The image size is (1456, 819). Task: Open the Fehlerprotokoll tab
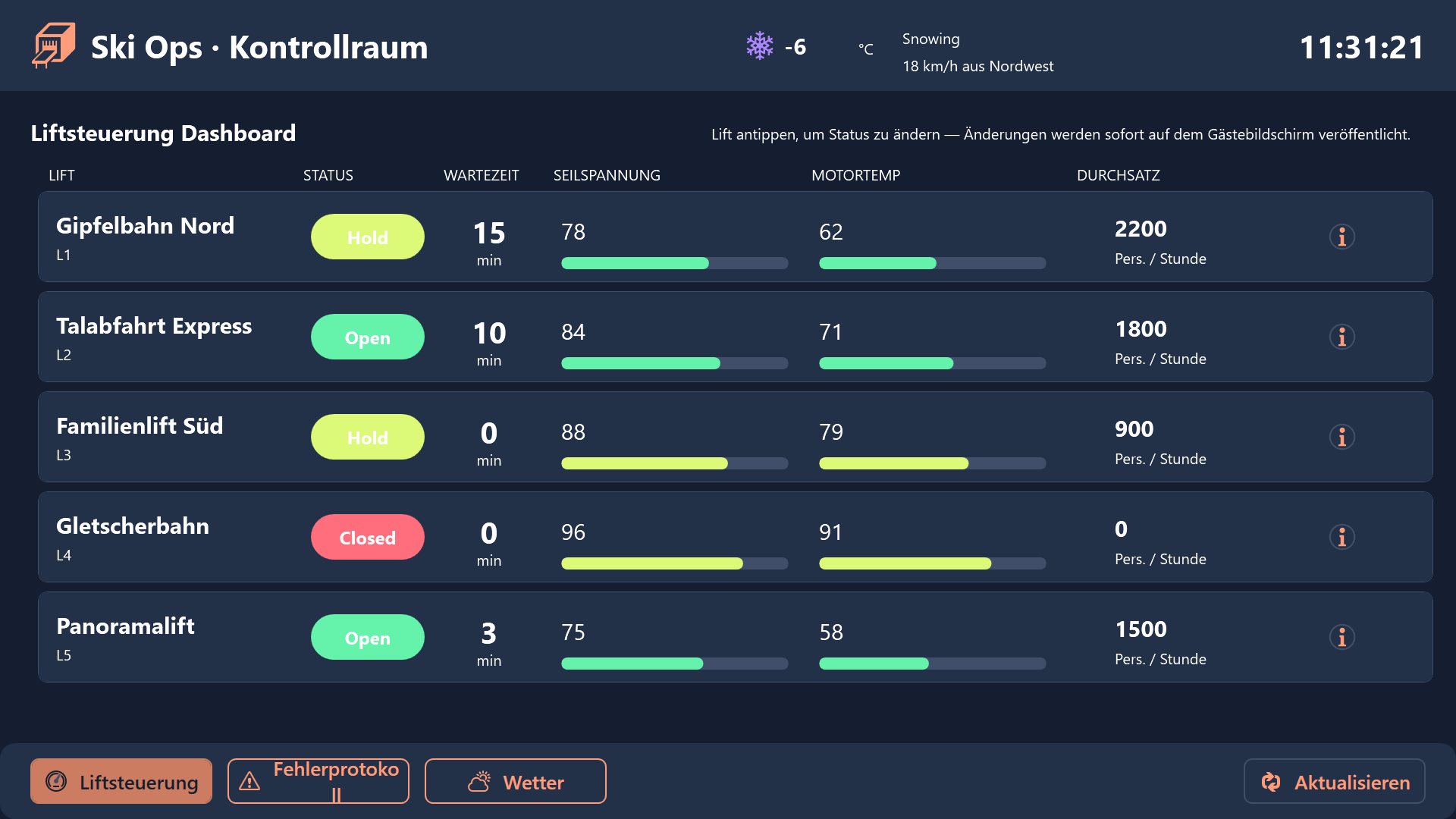(318, 781)
